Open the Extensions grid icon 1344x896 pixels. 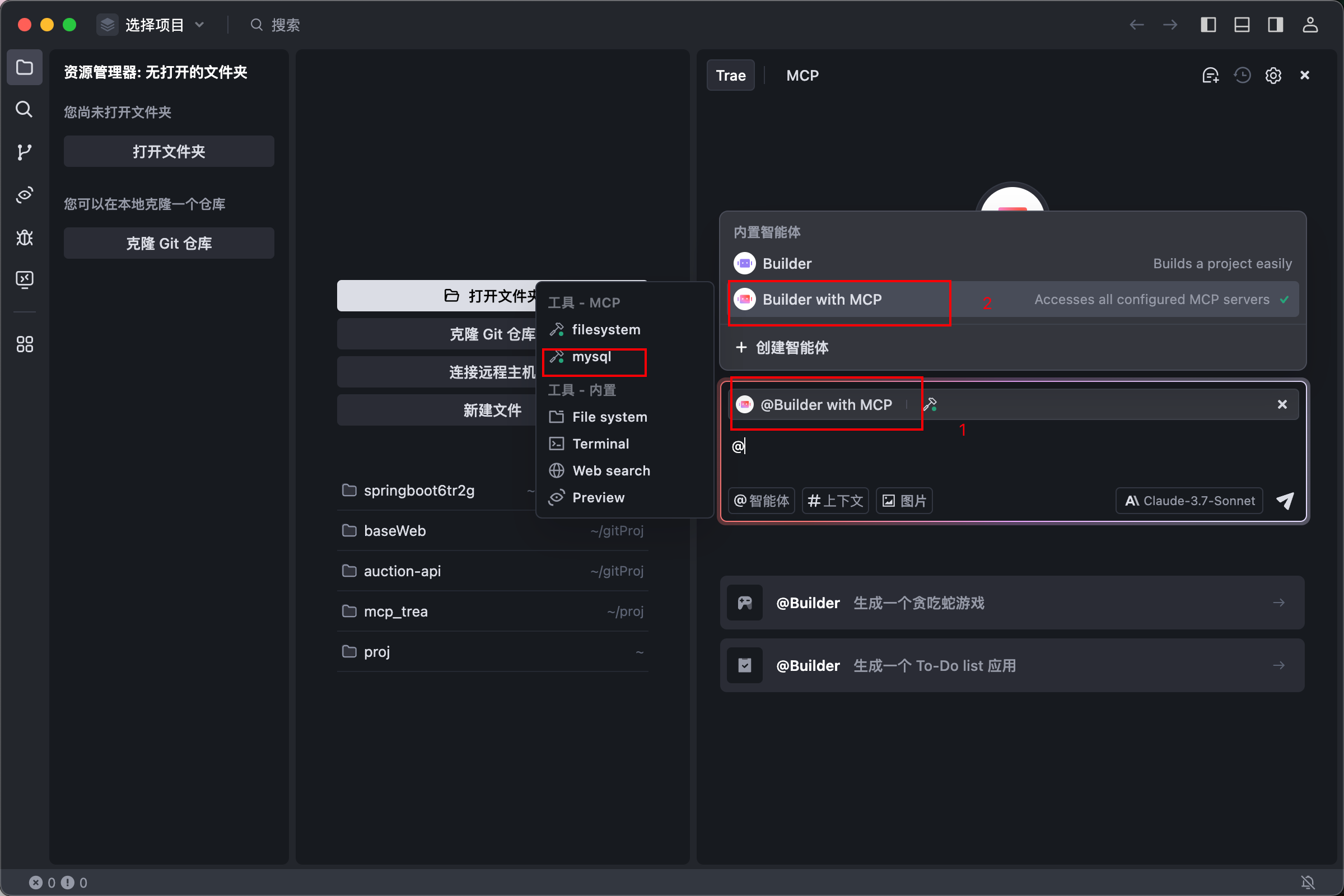pyautogui.click(x=24, y=344)
